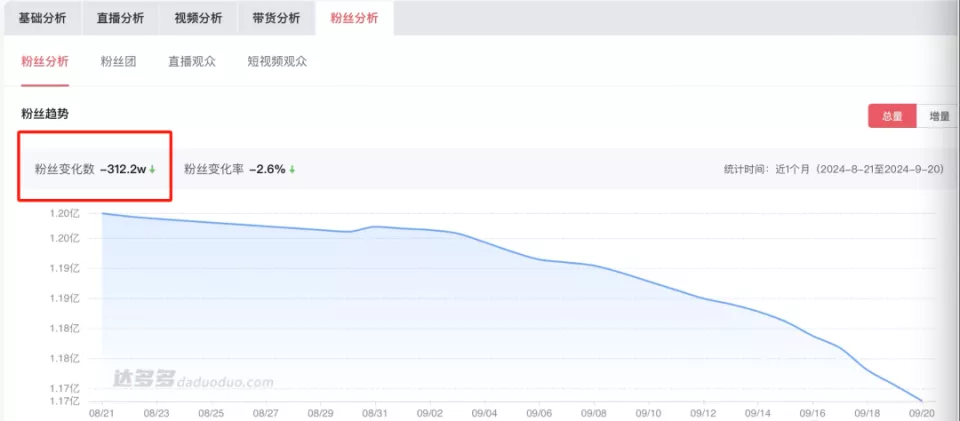
Task: Switch to the 直播分析 tab
Action: click(120, 18)
